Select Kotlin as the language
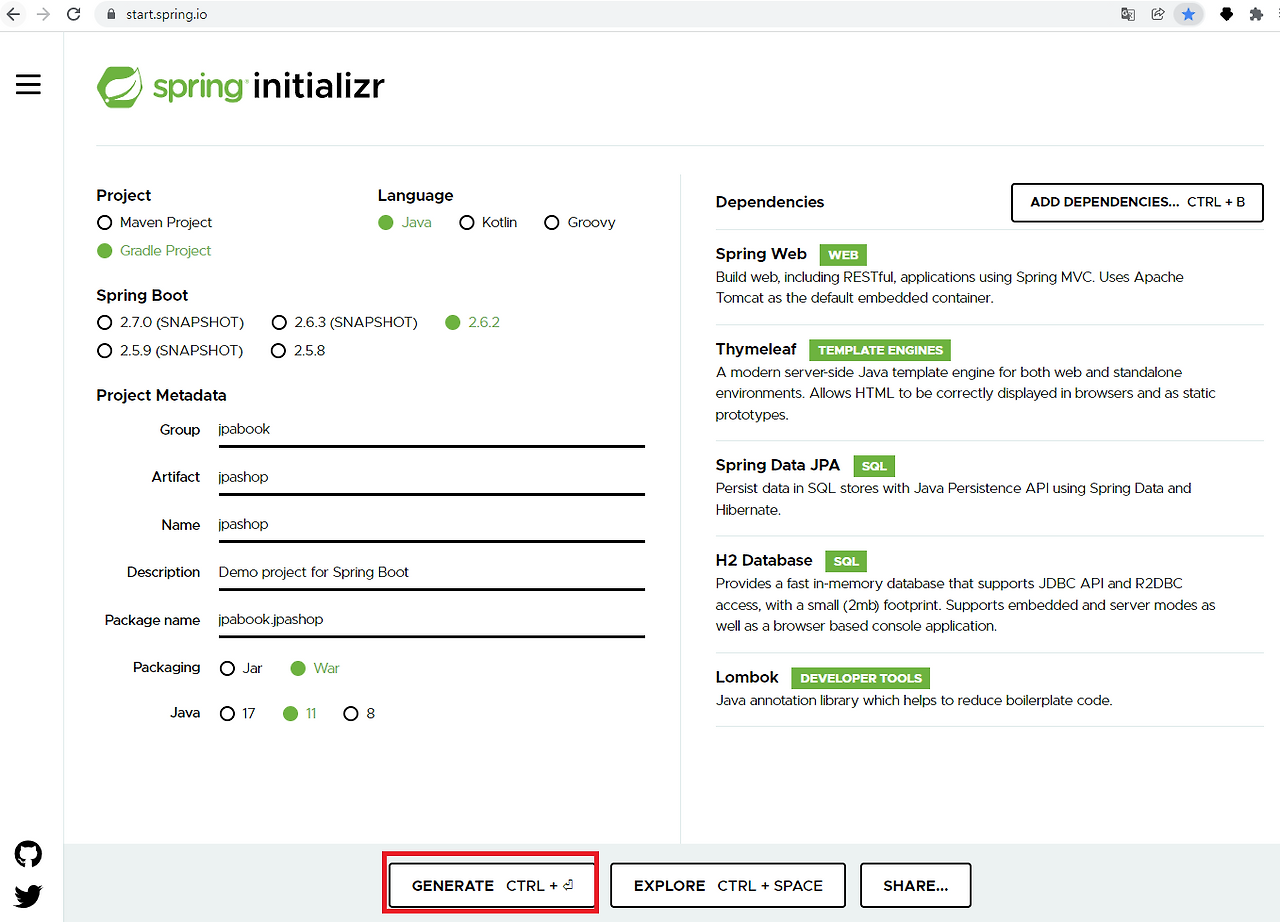 pyautogui.click(x=467, y=222)
